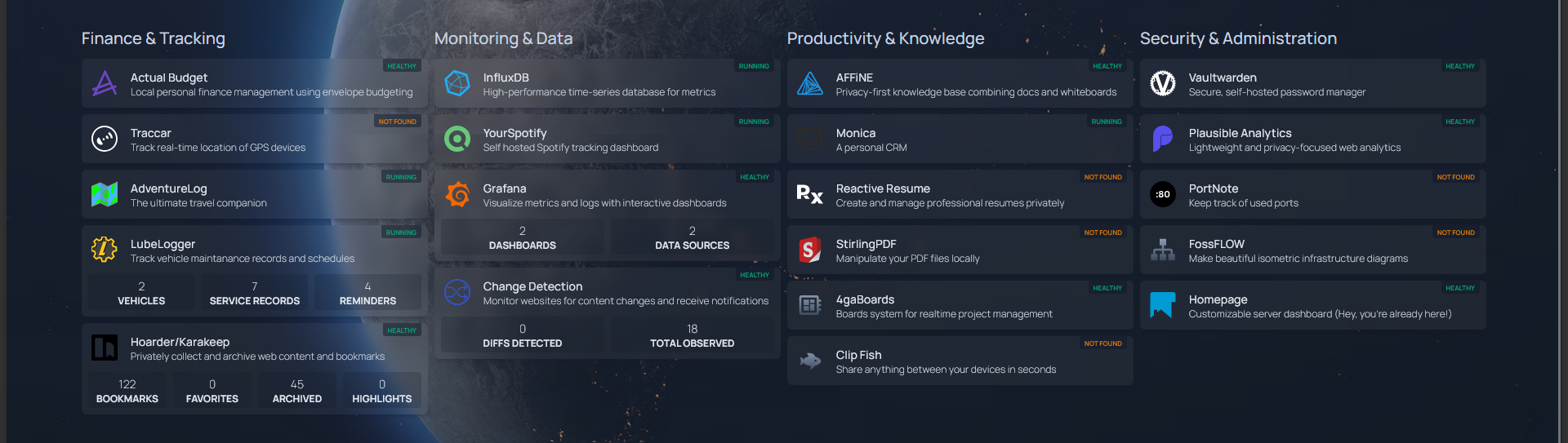Open the Reactive Resume Rx icon
The height and width of the screenshot is (443, 1568).
coord(810,194)
